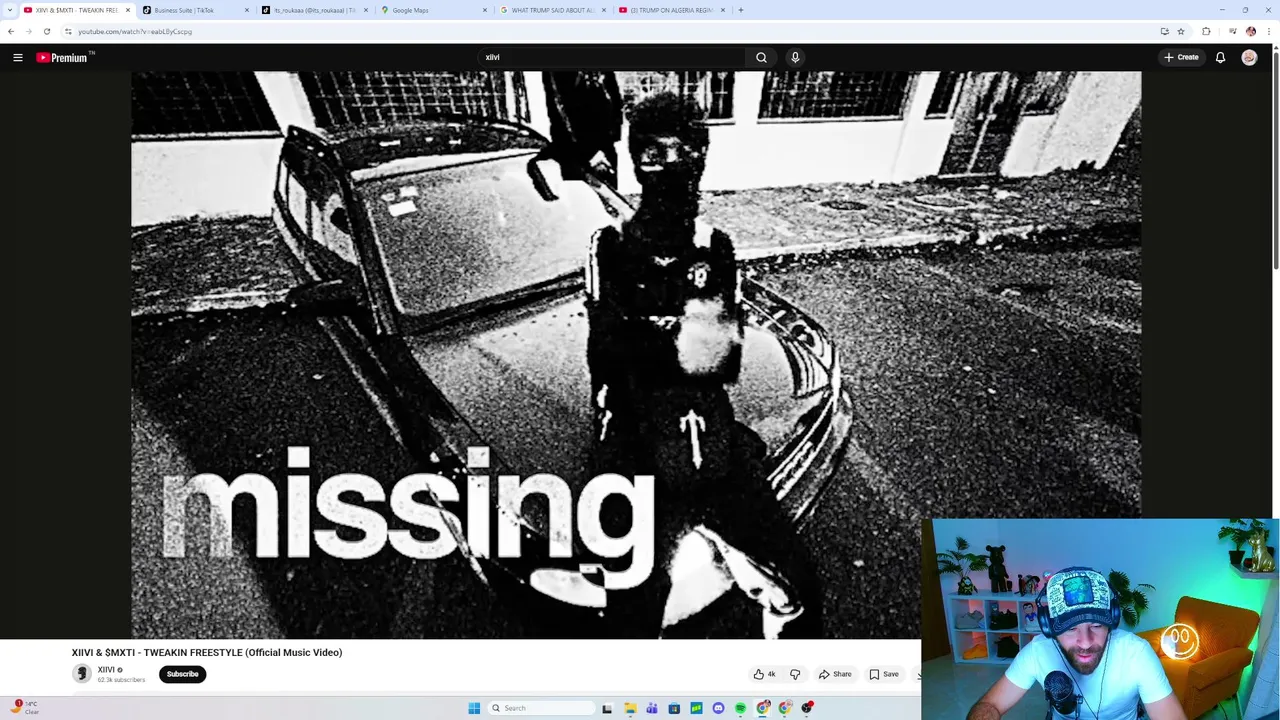1280x720 pixels.
Task: Open the app with red notification badge on taskbar
Action: [x=806, y=708]
